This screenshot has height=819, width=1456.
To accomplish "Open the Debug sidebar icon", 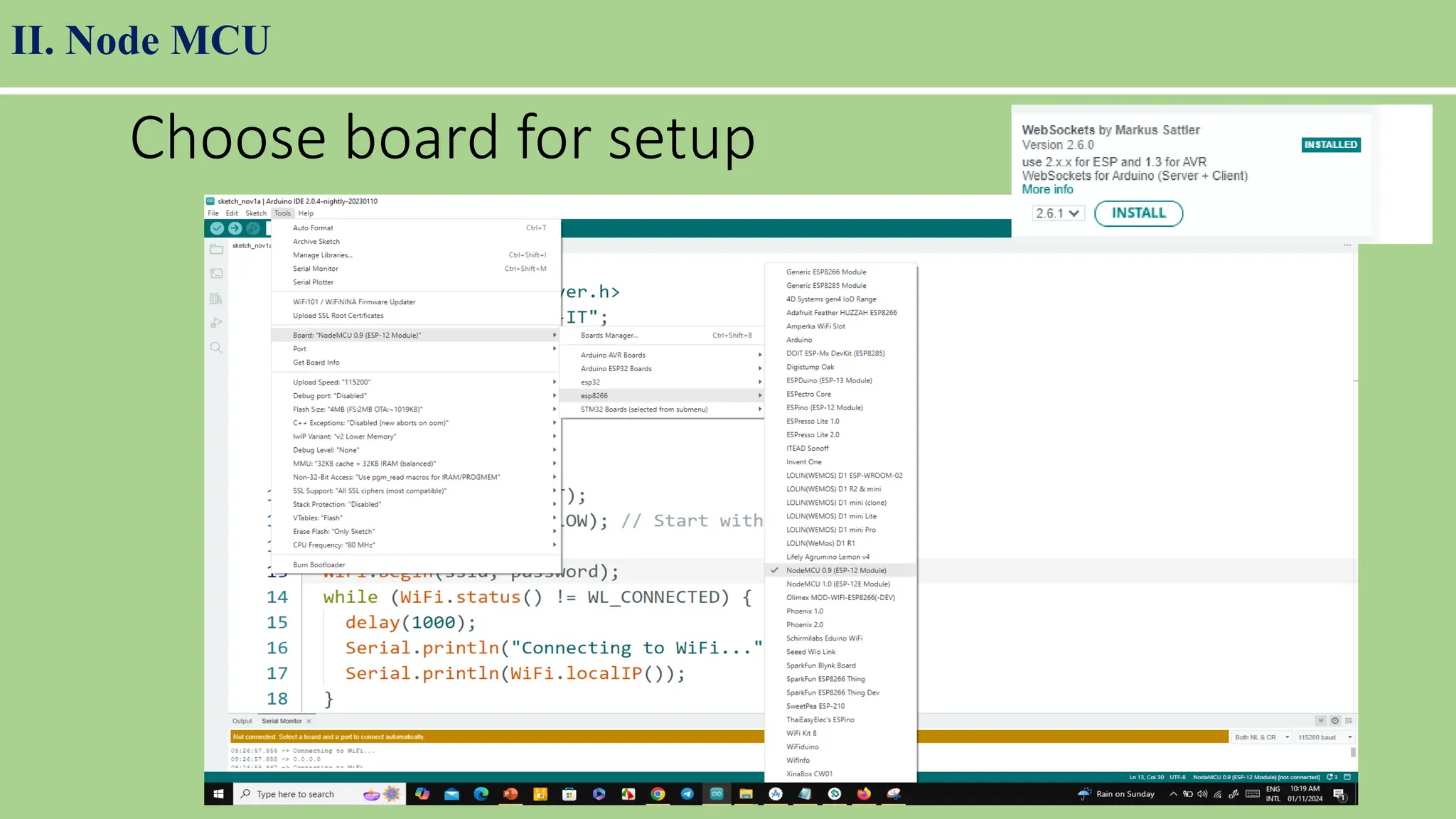I will click(x=216, y=323).
